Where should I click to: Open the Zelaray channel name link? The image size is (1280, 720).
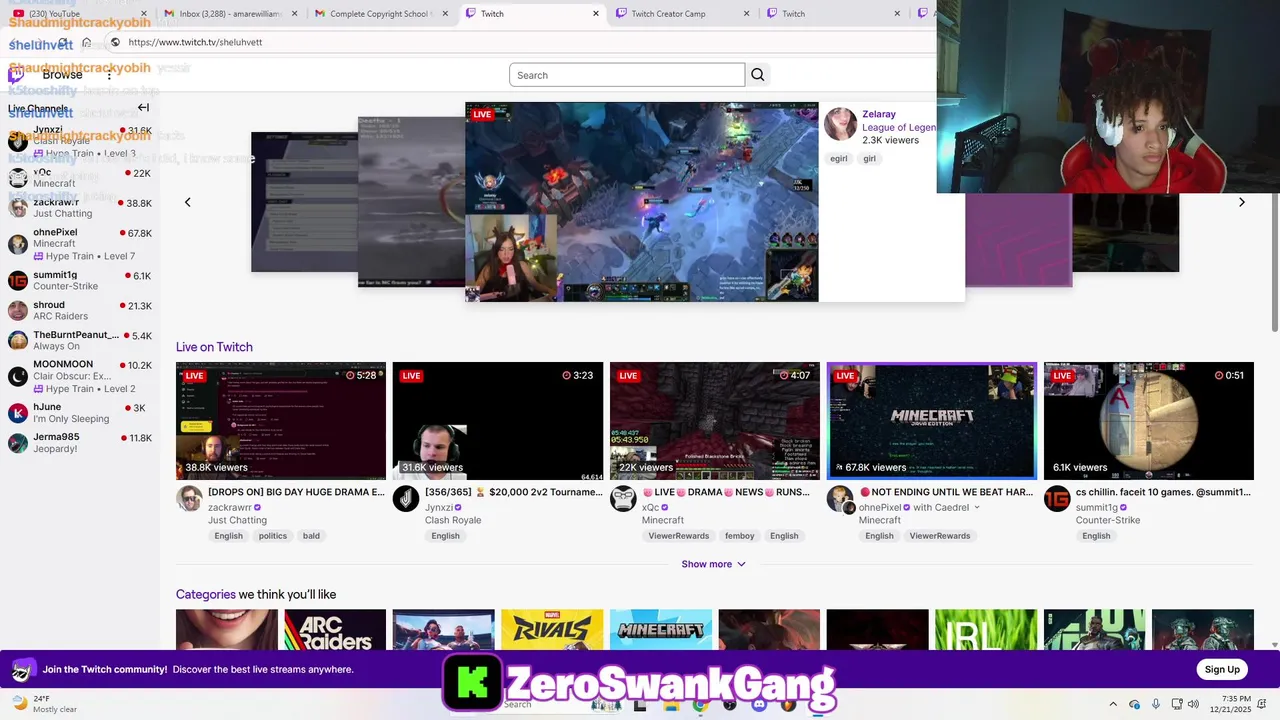pos(879,114)
